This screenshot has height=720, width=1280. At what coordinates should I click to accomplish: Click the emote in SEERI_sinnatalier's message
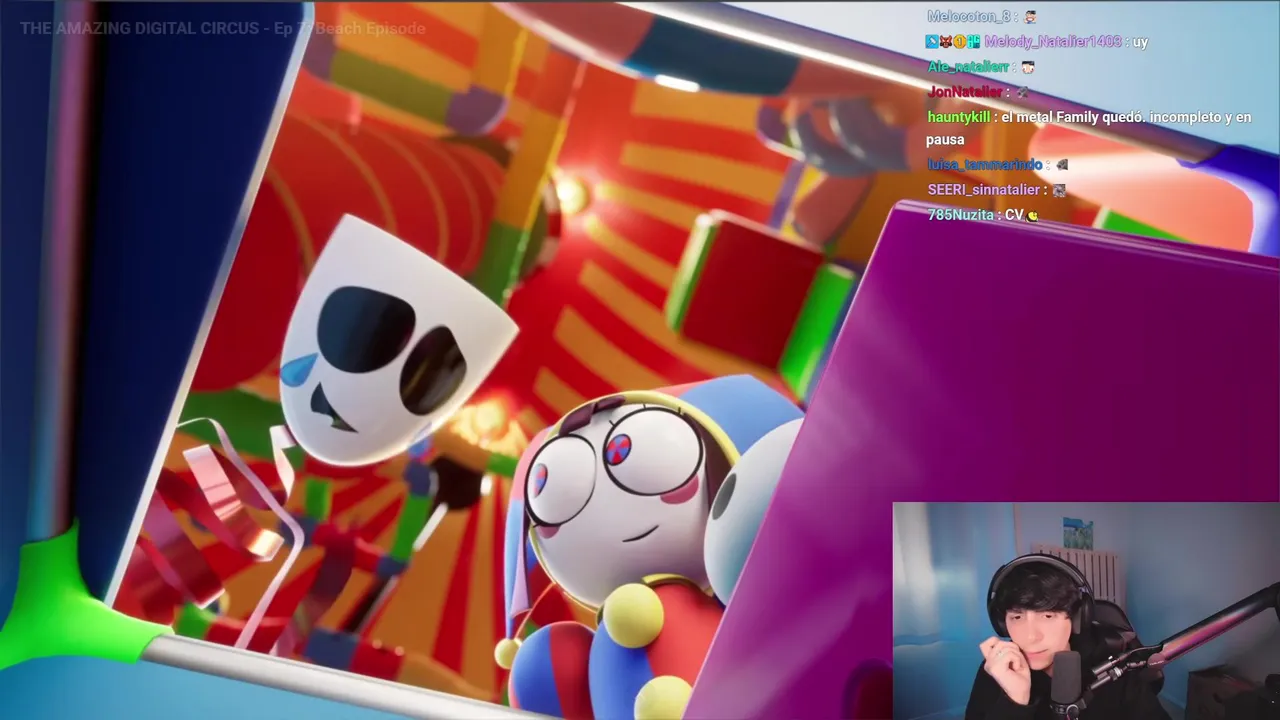pos(1059,190)
